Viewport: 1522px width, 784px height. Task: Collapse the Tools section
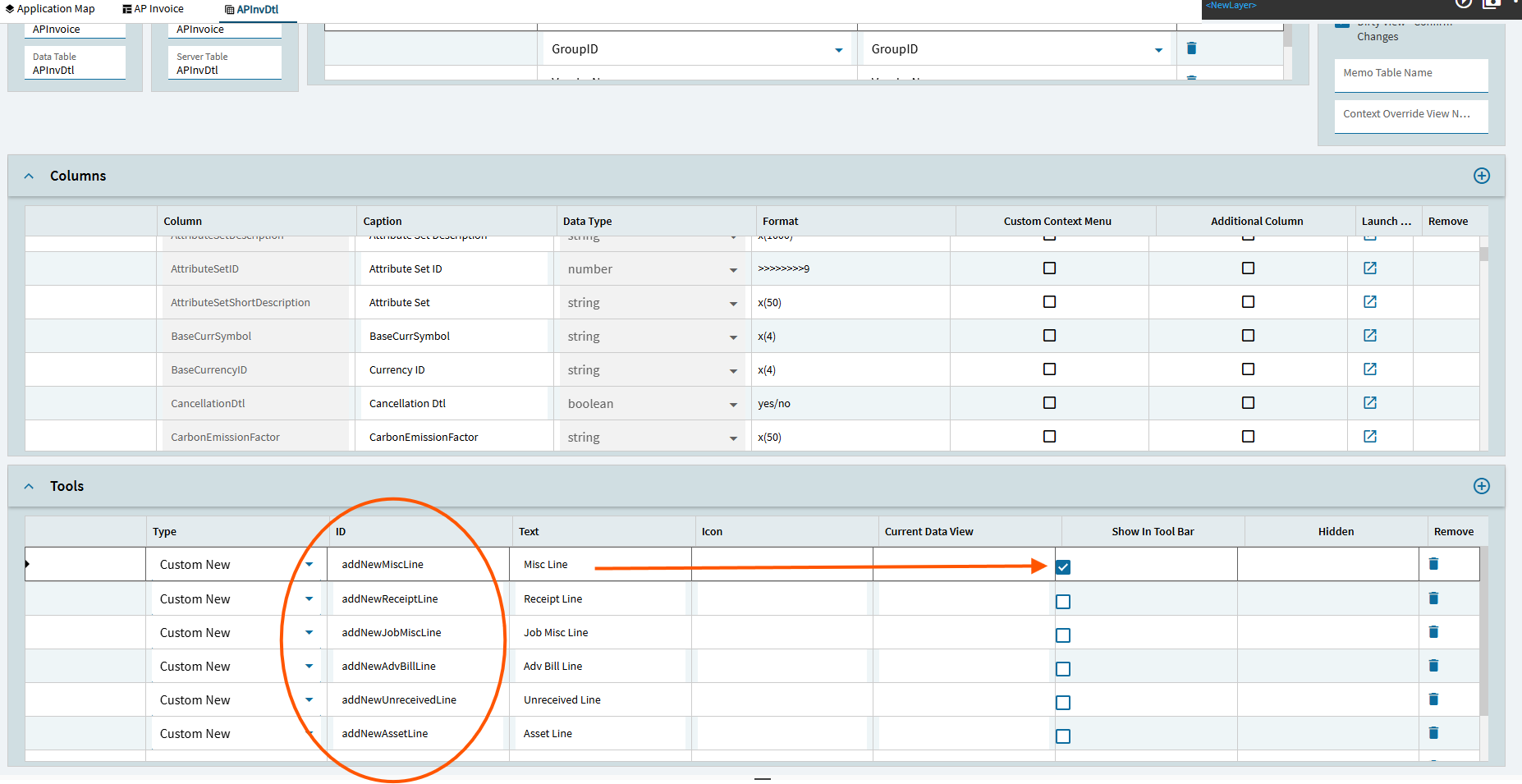30,486
